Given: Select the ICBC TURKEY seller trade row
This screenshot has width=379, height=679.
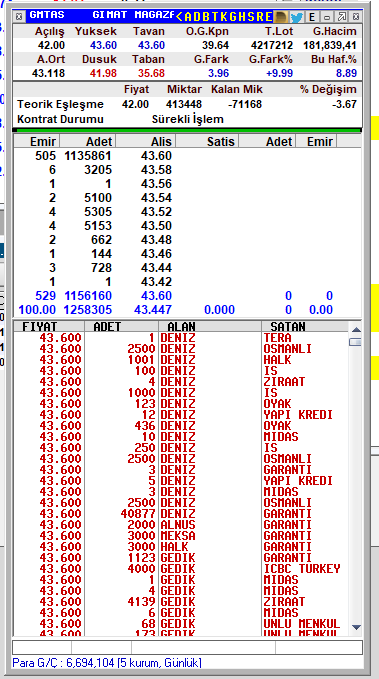Looking at the screenshot, I should click(181, 569).
